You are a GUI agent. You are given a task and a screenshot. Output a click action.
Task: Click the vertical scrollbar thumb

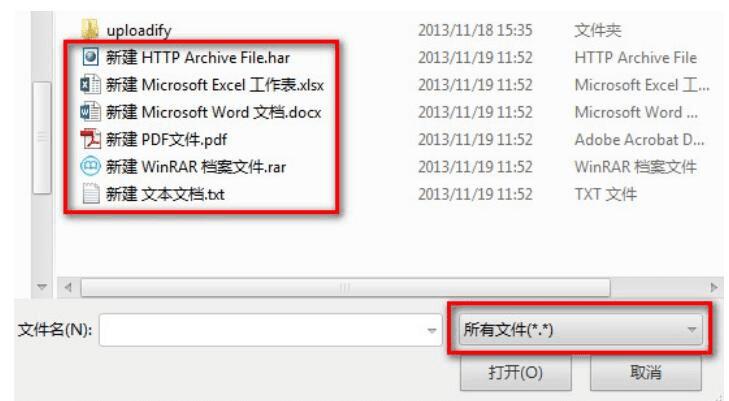[x=42, y=137]
